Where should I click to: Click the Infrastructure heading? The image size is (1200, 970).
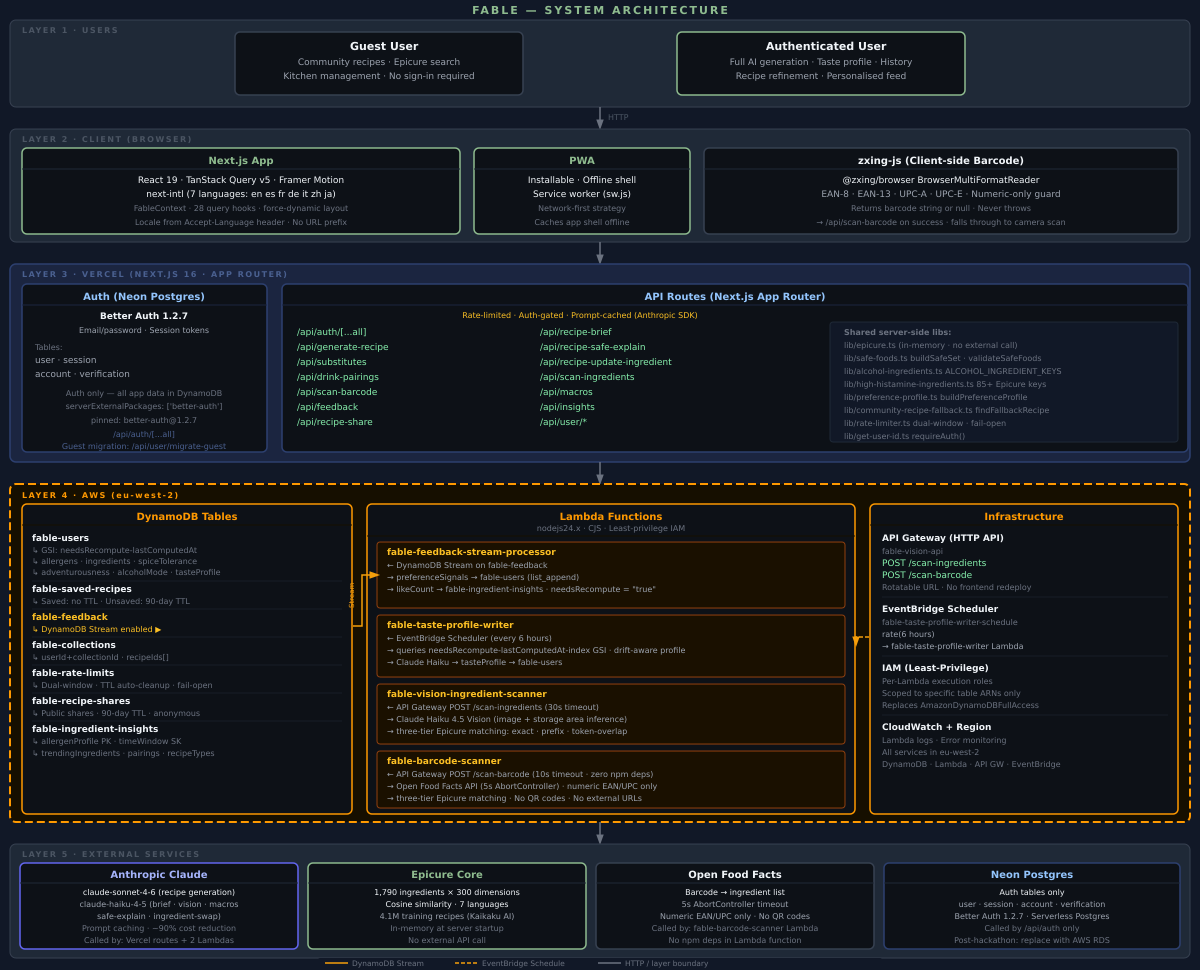tap(1024, 517)
